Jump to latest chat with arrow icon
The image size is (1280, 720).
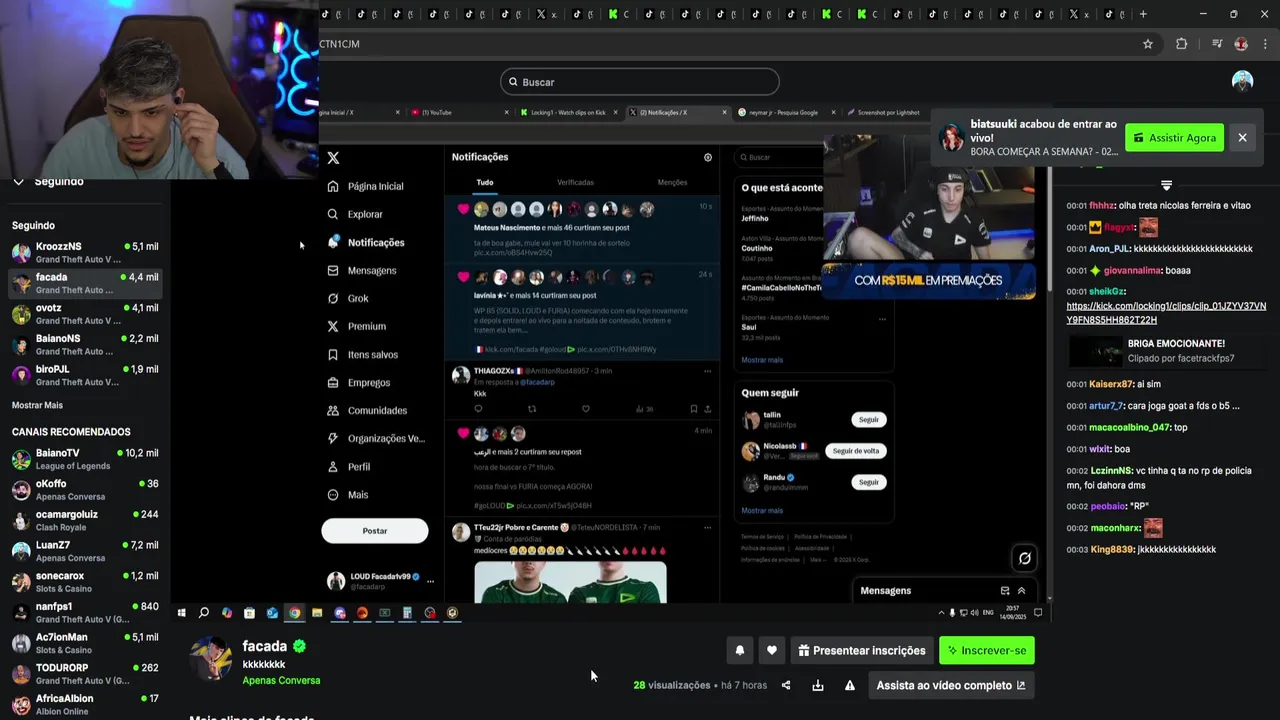[1166, 185]
